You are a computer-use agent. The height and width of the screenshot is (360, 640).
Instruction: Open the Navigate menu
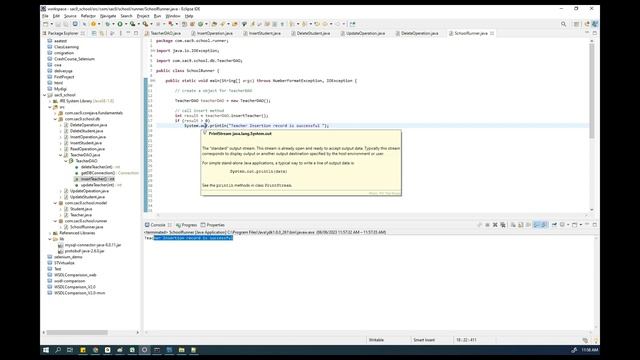tap(108, 16)
